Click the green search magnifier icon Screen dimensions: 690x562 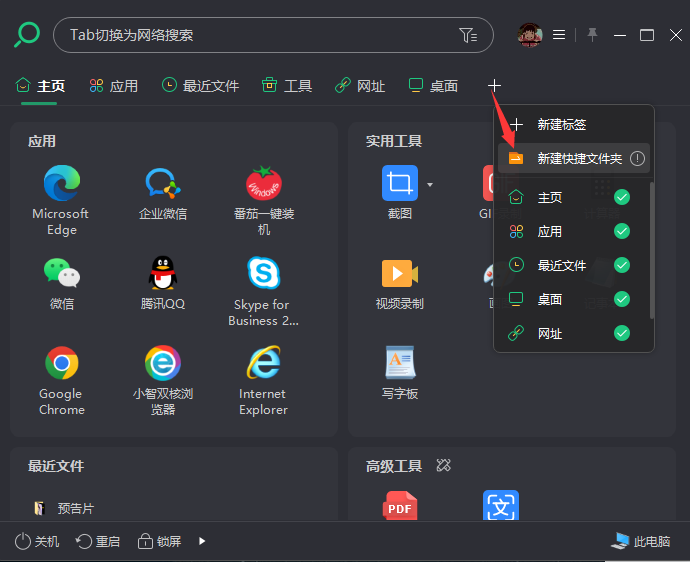[27, 35]
